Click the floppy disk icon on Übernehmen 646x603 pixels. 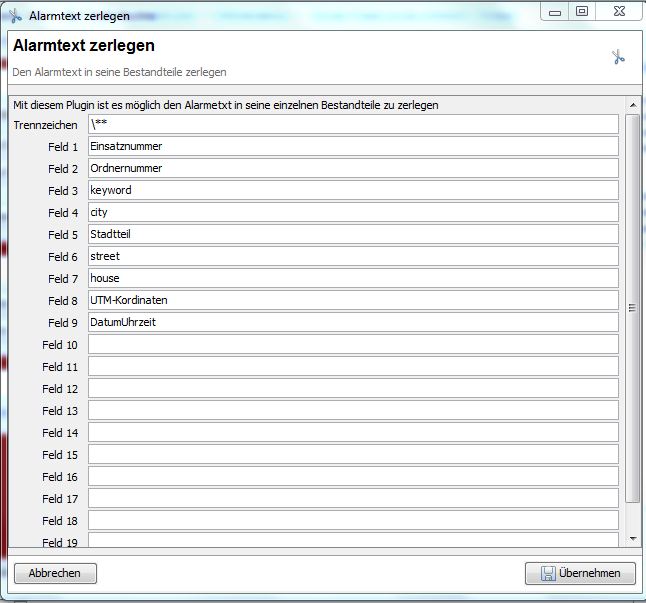tap(548, 573)
